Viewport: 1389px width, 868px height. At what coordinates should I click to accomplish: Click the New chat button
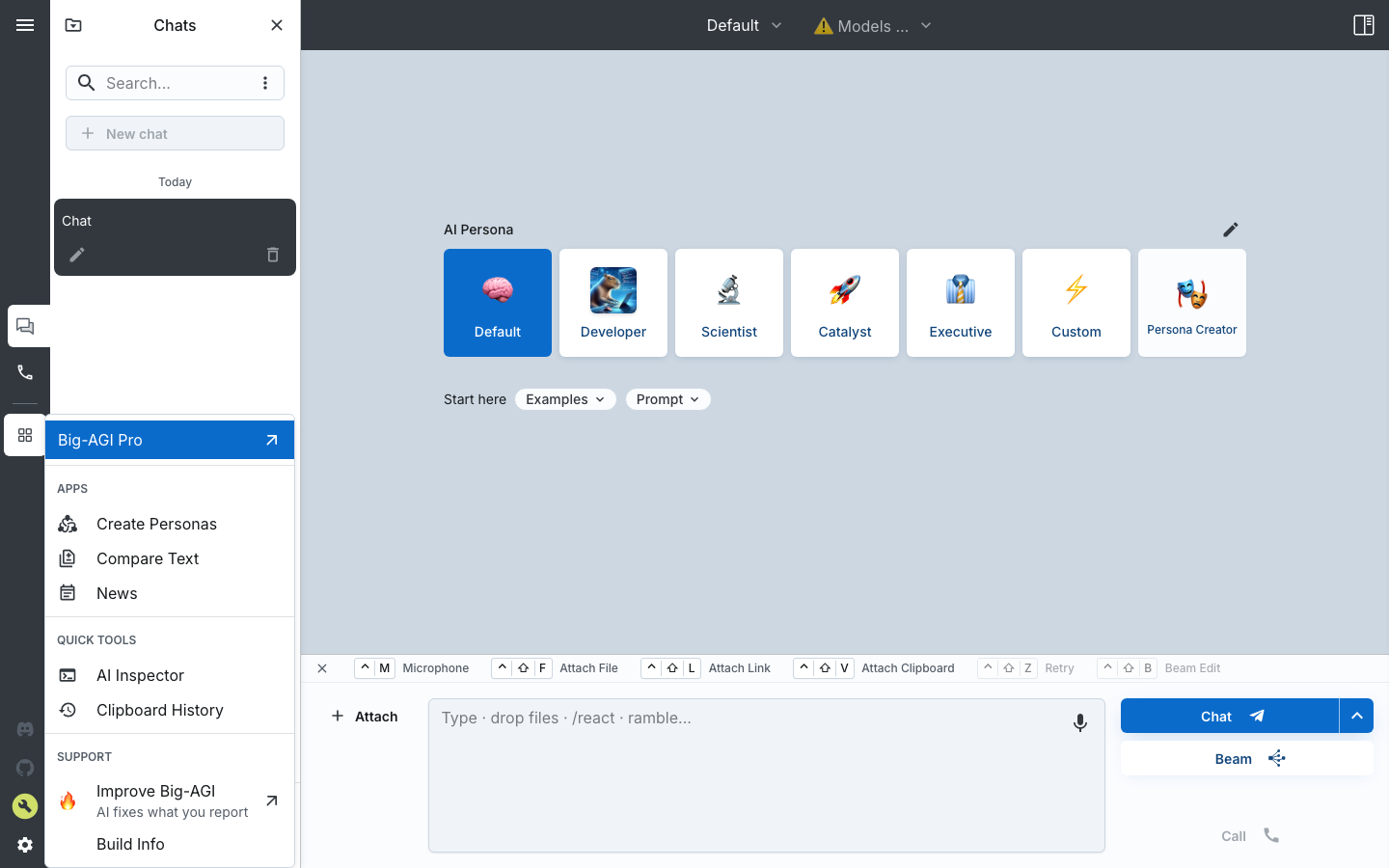click(x=175, y=133)
